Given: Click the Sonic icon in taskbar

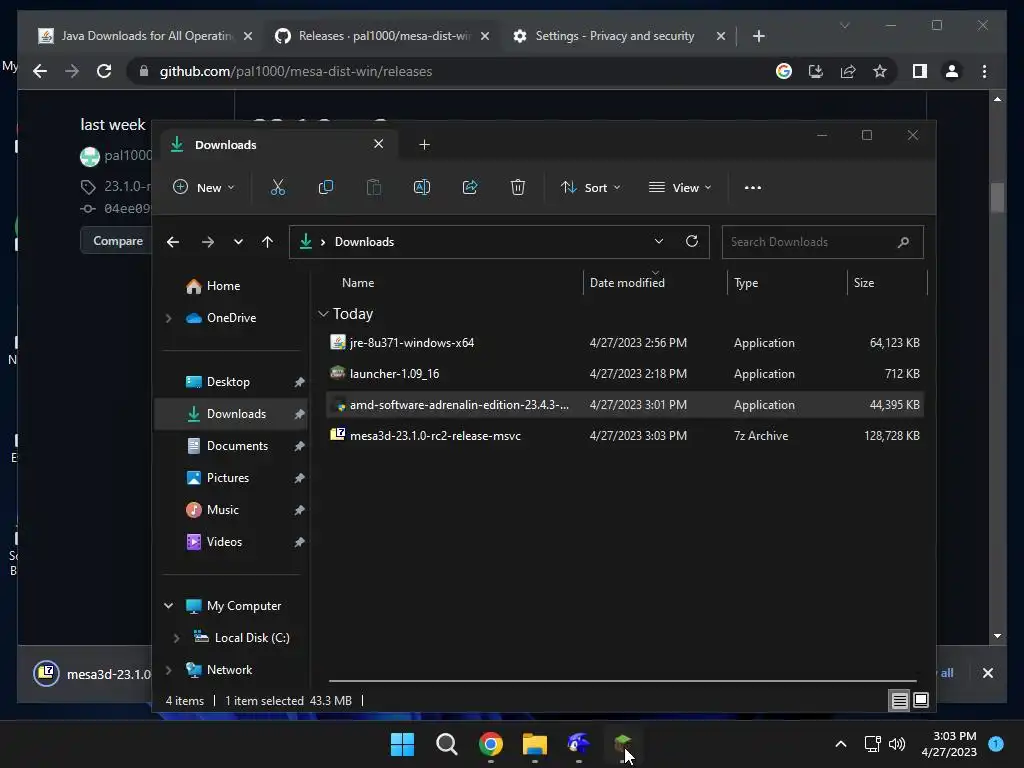Looking at the screenshot, I should point(579,744).
